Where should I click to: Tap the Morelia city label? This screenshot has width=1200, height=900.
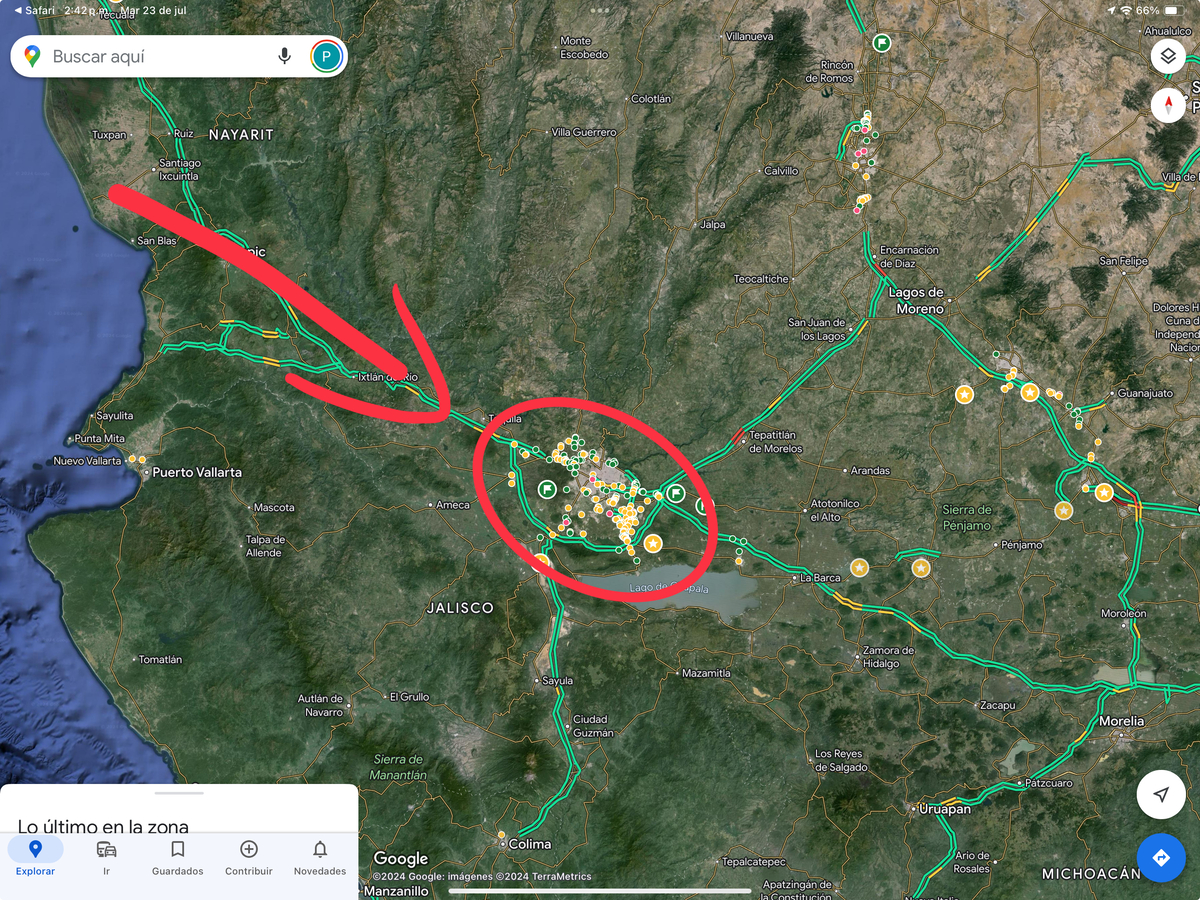pyautogui.click(x=1121, y=721)
